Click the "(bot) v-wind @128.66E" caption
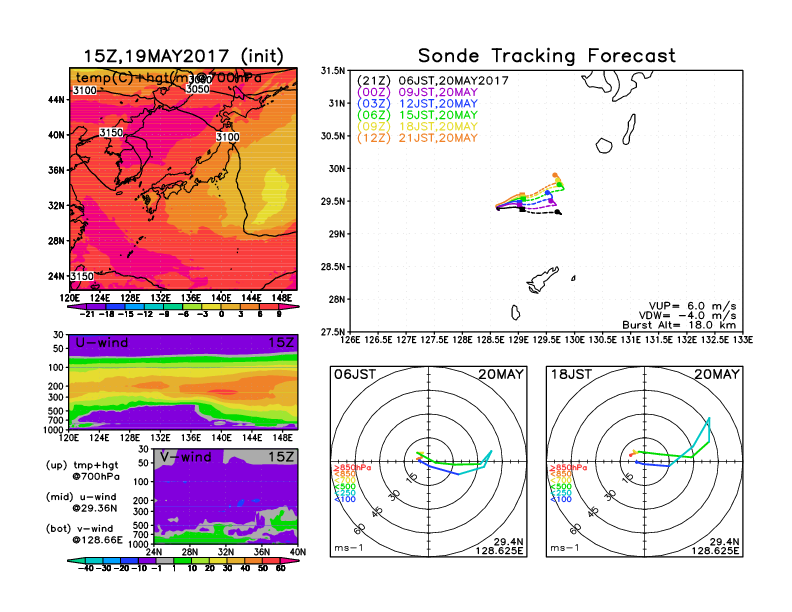The width and height of the screenshot is (792, 612). click(84, 534)
